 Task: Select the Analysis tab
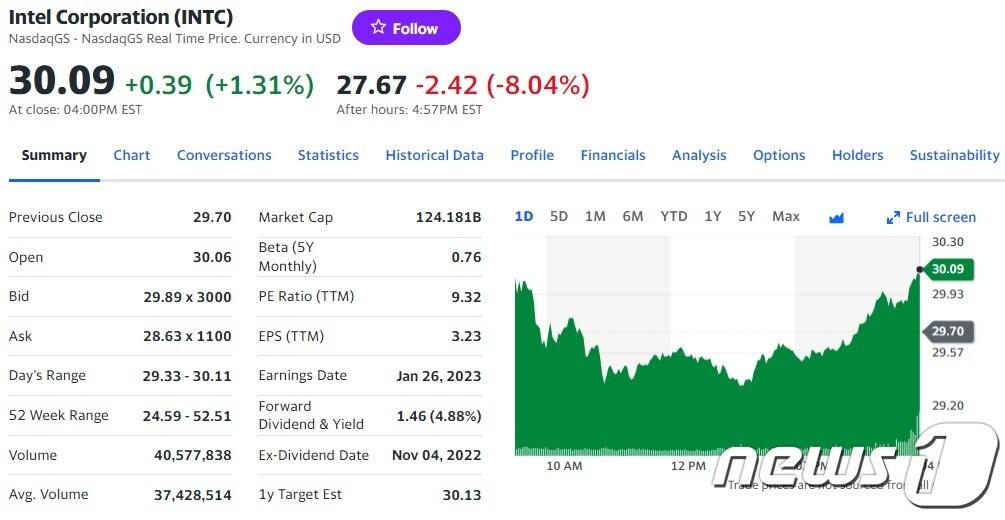tap(699, 155)
